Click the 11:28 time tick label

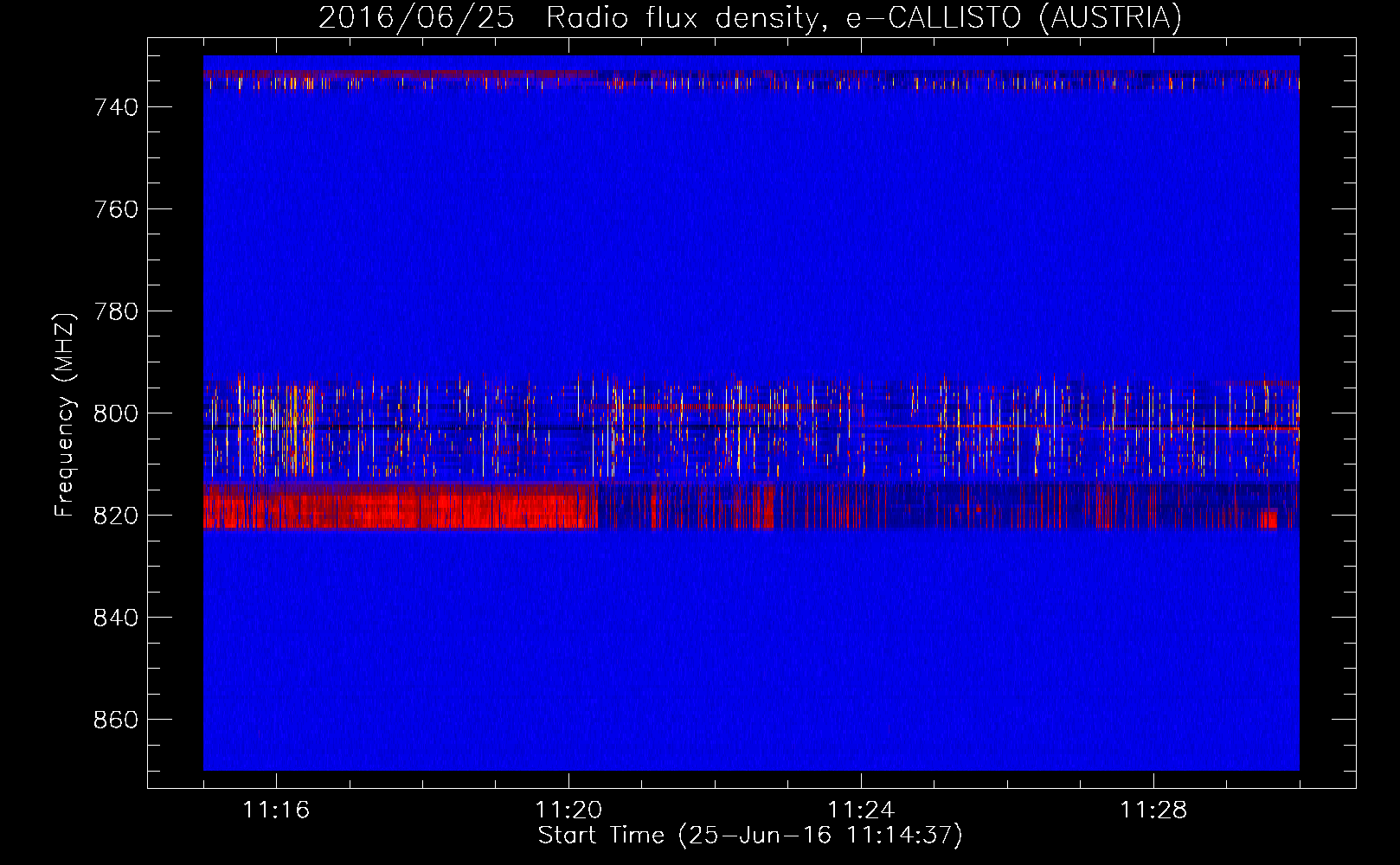click(1153, 811)
